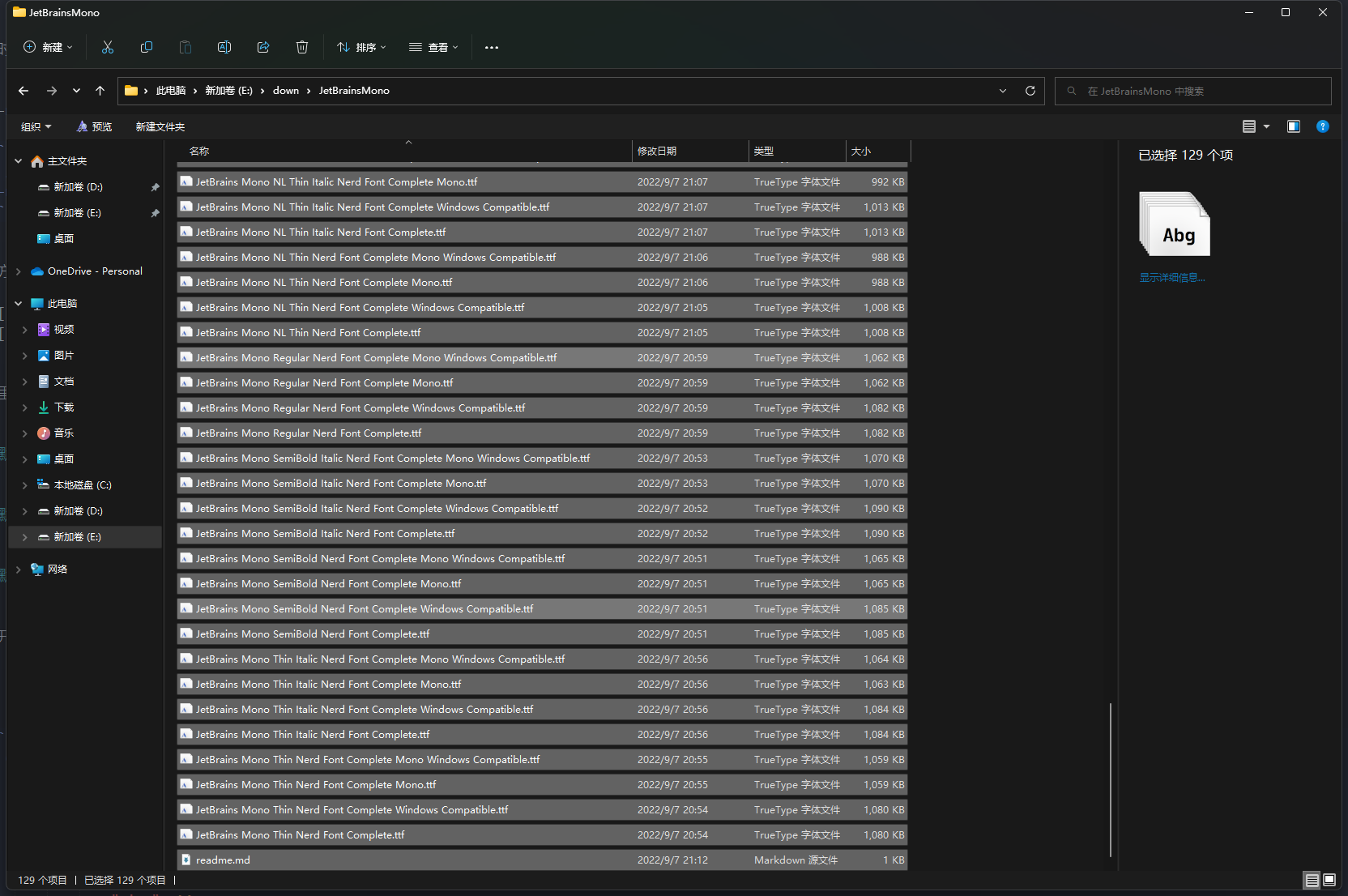The width and height of the screenshot is (1348, 896).
Task: Click the Rename icon in toolbar
Action: click(x=224, y=48)
